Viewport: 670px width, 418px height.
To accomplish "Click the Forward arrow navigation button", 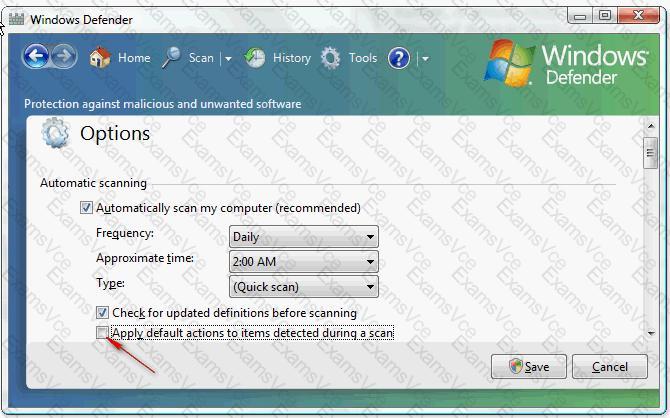I will coord(64,56).
